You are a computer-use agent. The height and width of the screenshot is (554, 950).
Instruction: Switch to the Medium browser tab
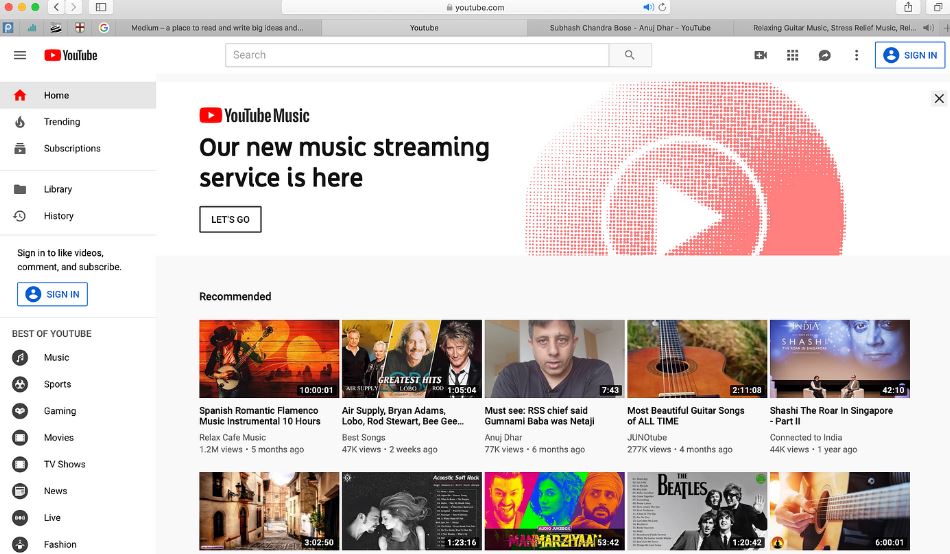coord(218,28)
